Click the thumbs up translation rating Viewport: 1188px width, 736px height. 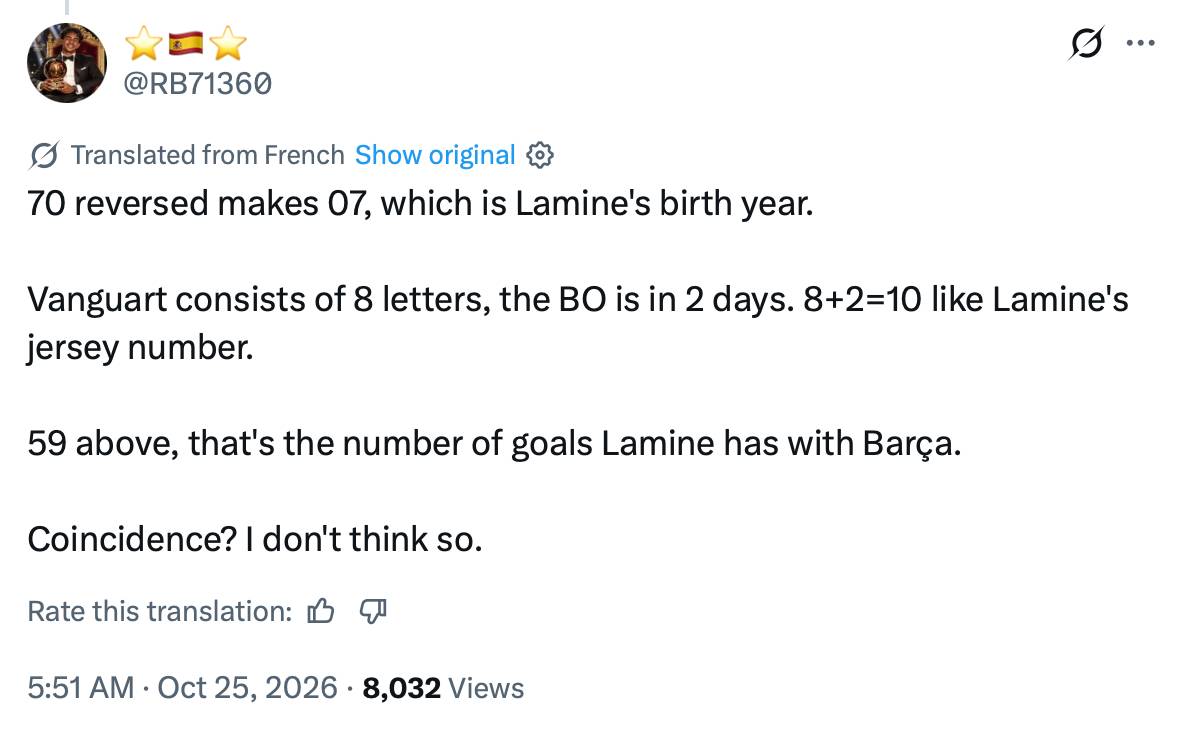point(321,611)
